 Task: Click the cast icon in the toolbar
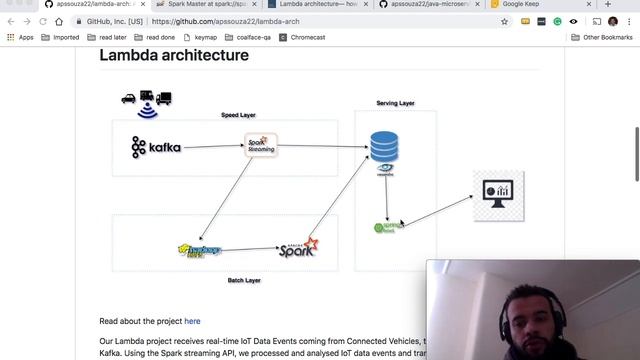(x=597, y=22)
